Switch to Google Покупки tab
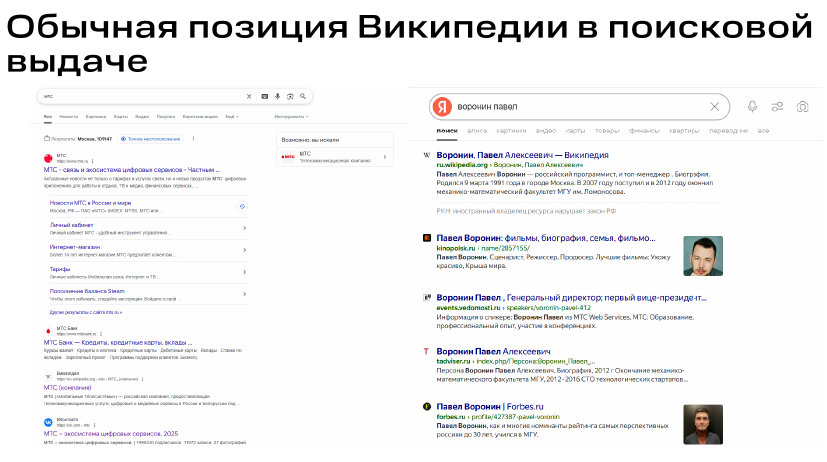 coord(166,117)
